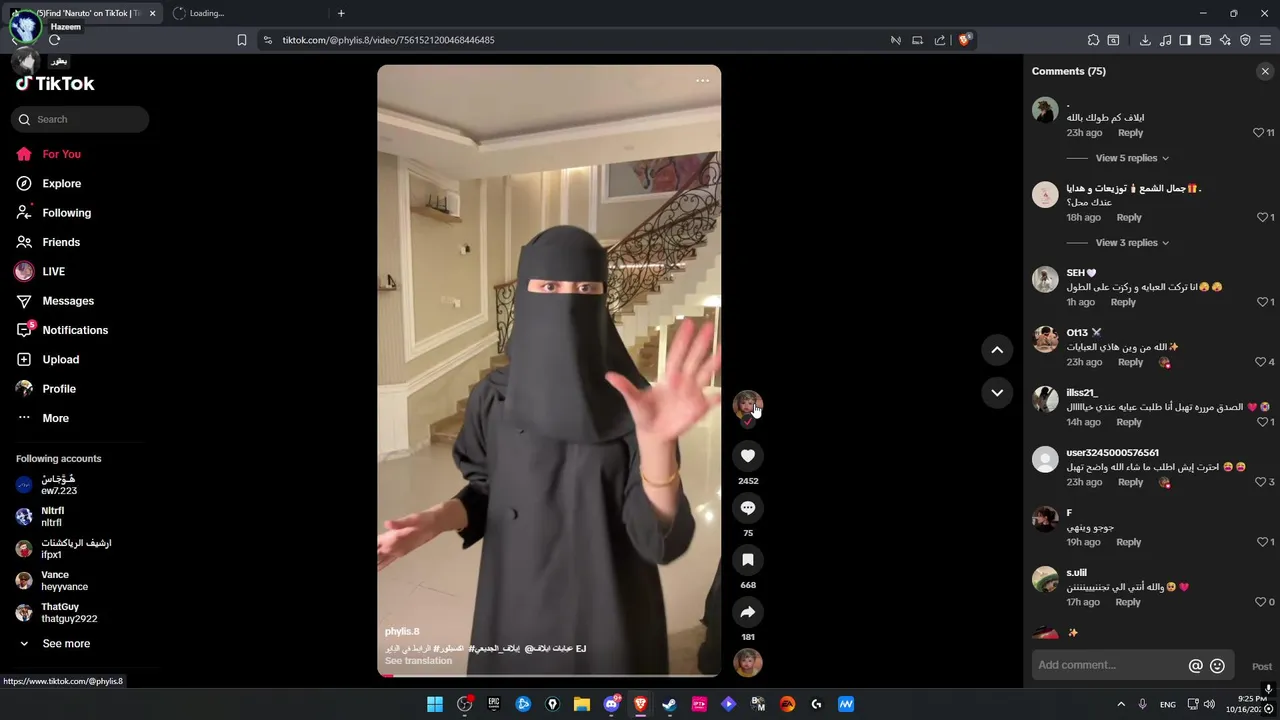The height and width of the screenshot is (720, 1280).
Task: Go to the next video
Action: pyautogui.click(x=997, y=393)
